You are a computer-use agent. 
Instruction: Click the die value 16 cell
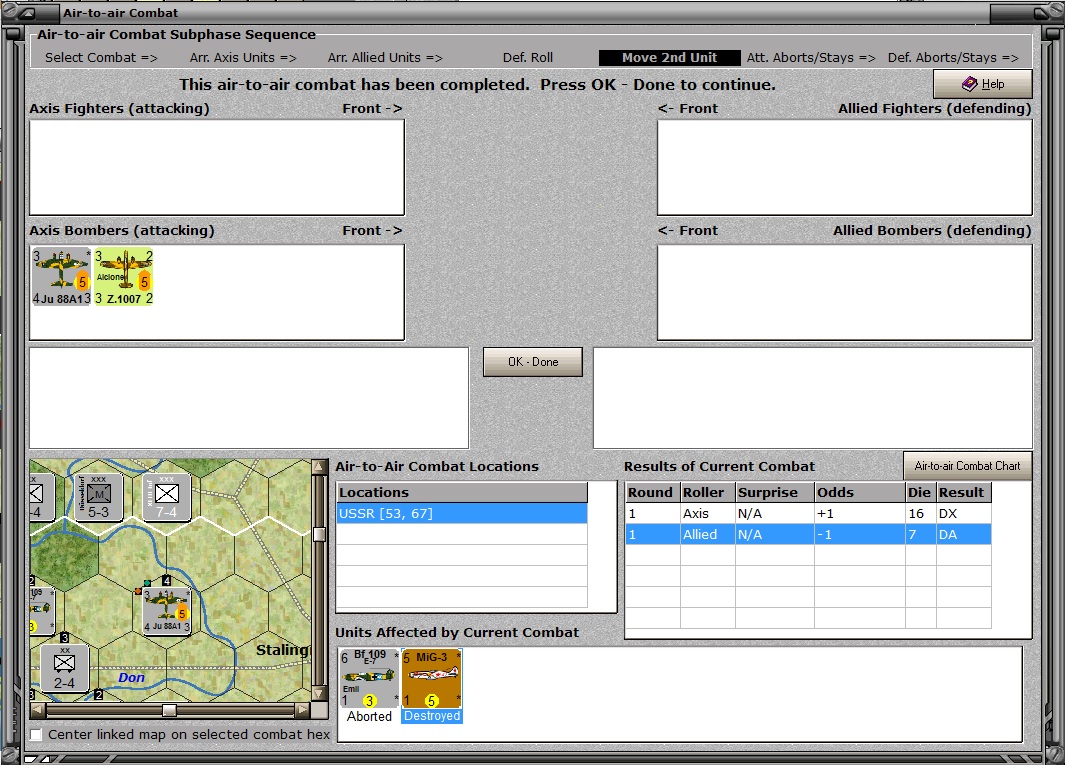[920, 514]
